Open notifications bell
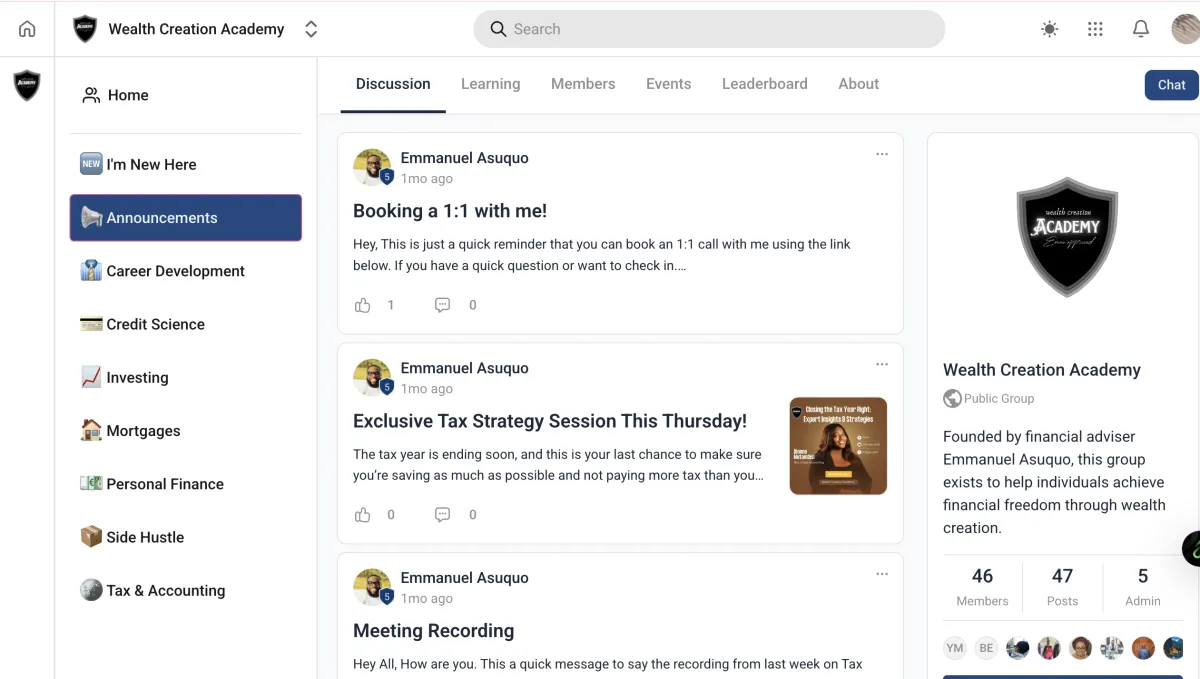Viewport: 1200px width, 679px height. pos(1141,29)
